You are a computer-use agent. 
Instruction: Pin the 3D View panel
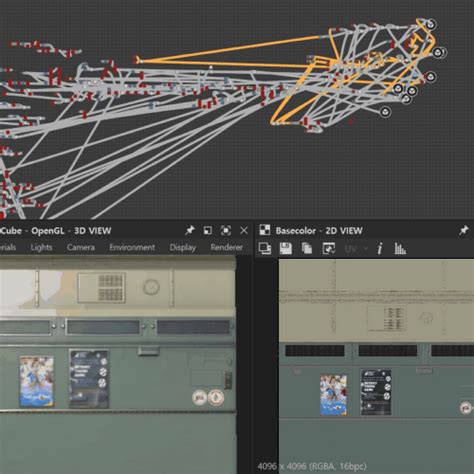point(190,230)
